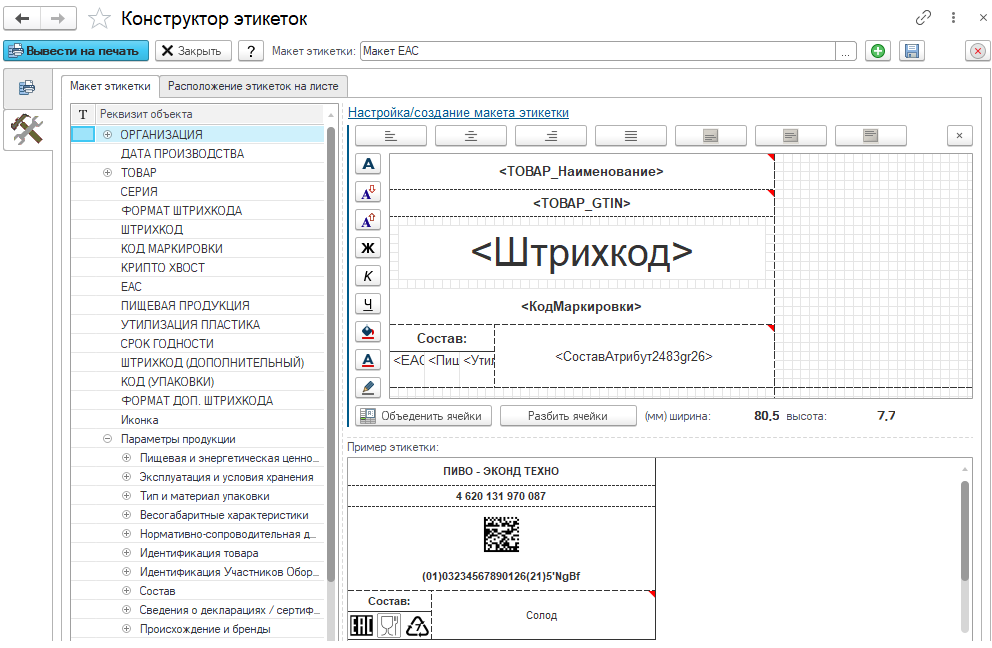Screen dimensions: 992x648
Task: Click the Макет этикетки name field
Action: tap(596, 51)
